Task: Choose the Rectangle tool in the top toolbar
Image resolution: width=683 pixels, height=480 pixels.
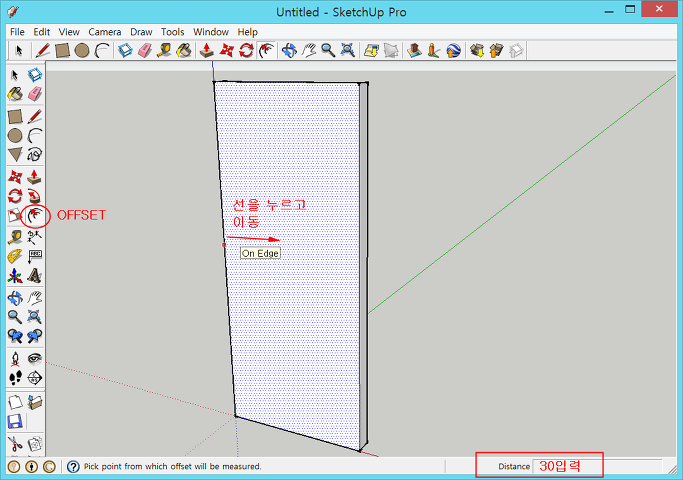Action: [62, 51]
